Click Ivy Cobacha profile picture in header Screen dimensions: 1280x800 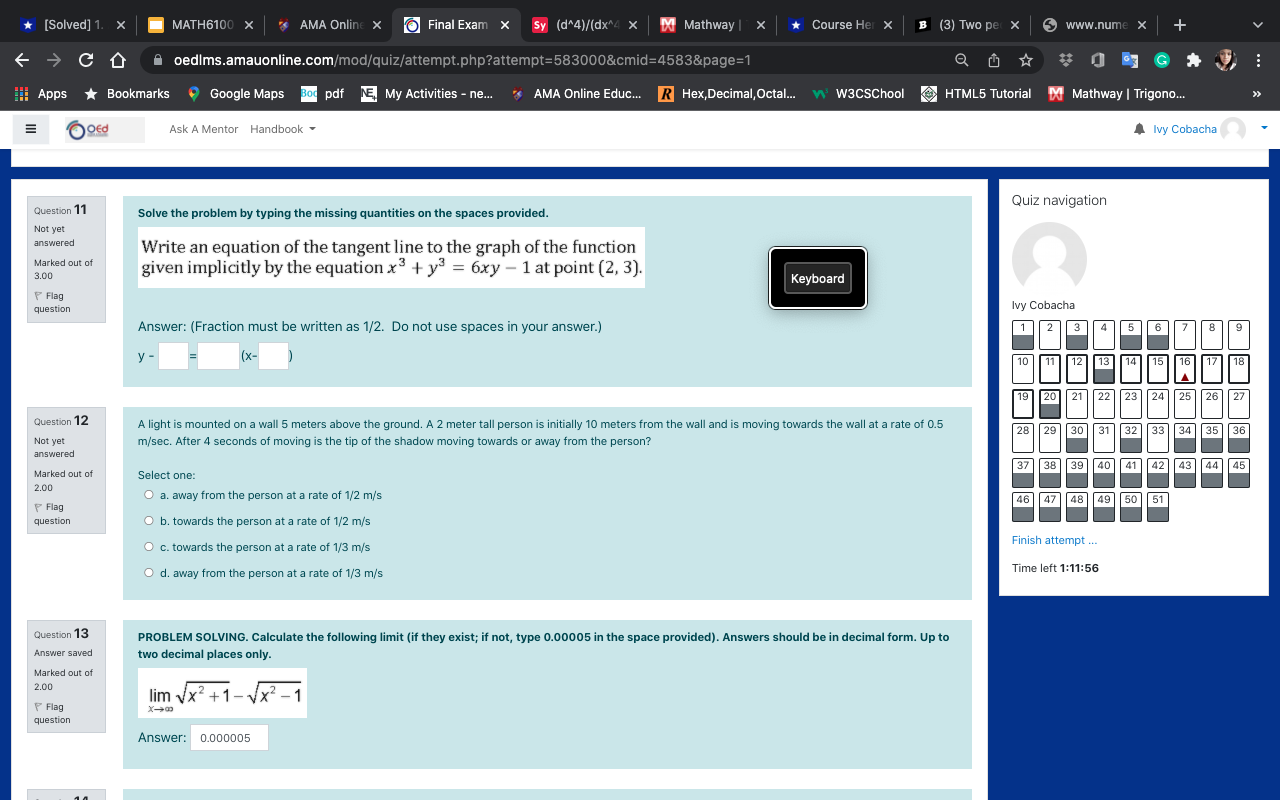pos(1234,129)
